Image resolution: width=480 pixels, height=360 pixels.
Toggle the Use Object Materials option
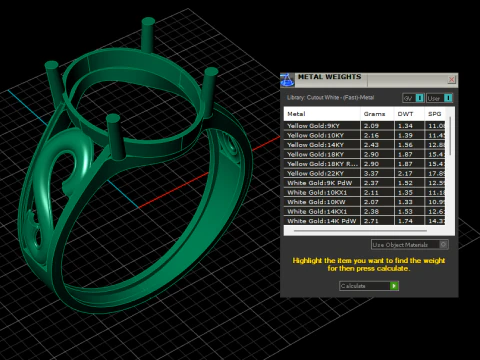point(410,245)
